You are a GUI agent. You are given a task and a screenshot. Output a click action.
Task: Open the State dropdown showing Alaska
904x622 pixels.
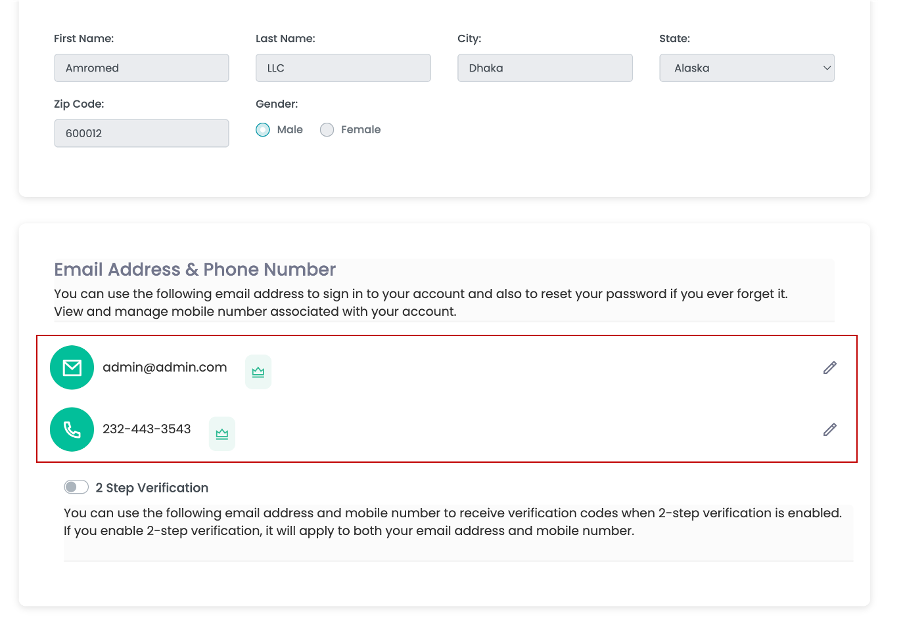(747, 68)
